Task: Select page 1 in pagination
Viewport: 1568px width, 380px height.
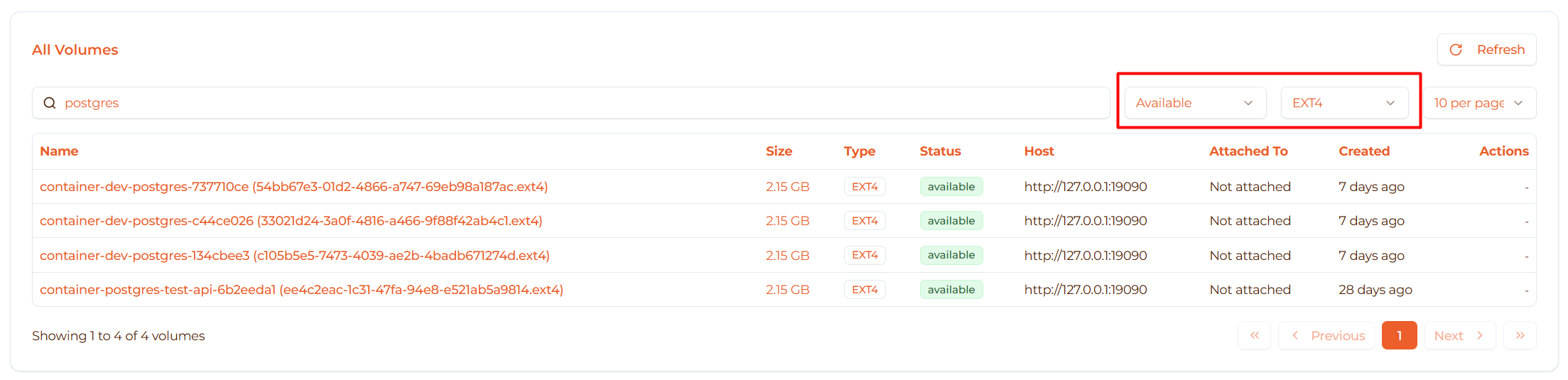Action: (x=1399, y=336)
